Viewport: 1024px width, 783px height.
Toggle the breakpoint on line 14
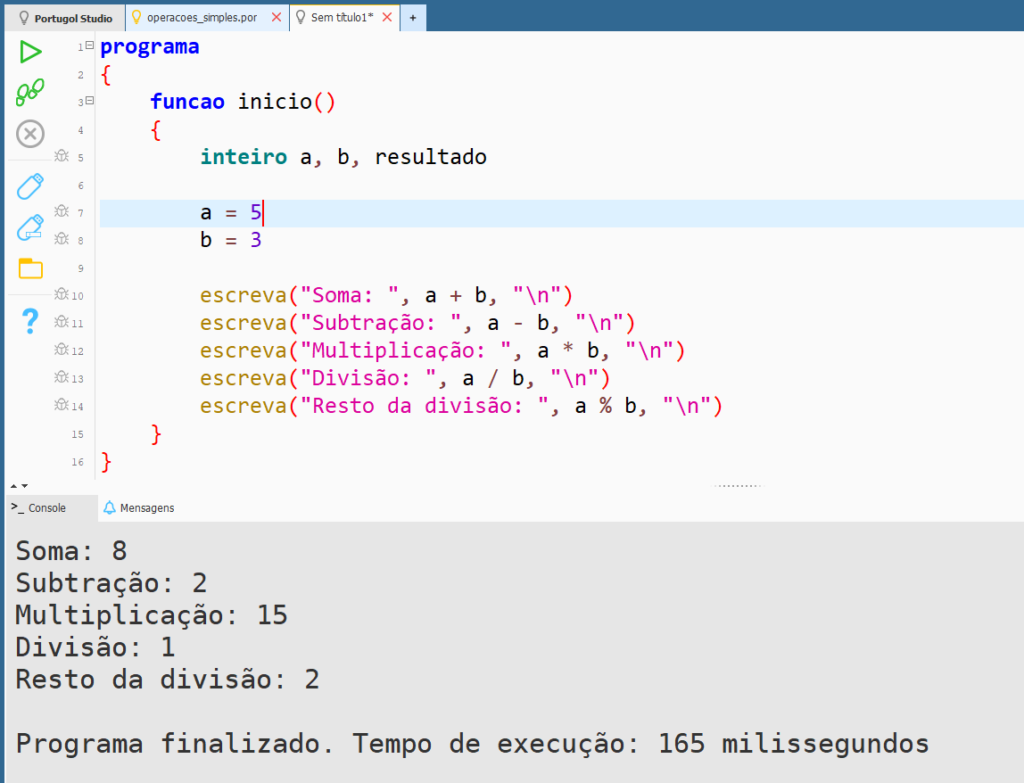tap(61, 405)
